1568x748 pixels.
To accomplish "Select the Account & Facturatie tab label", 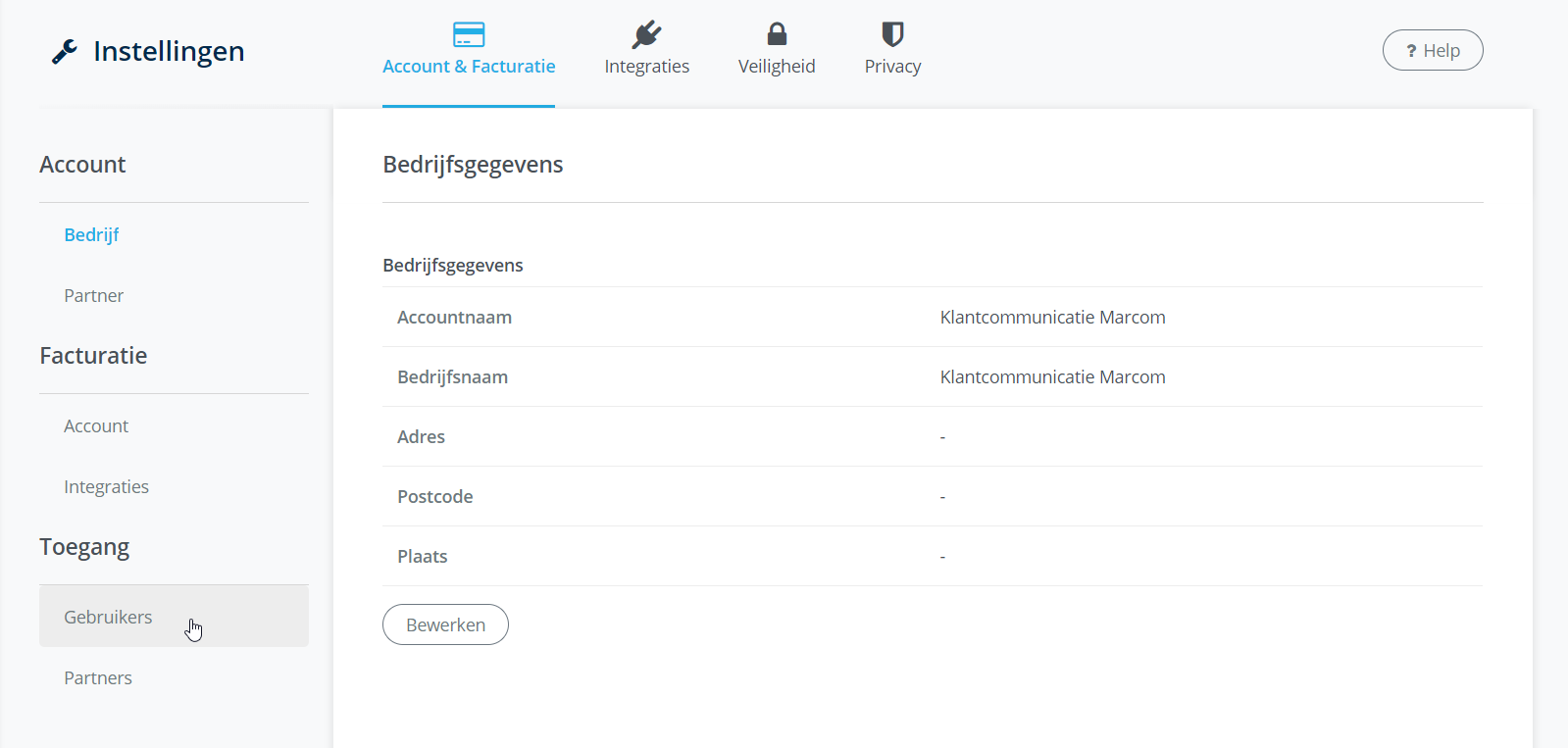I will point(469,67).
